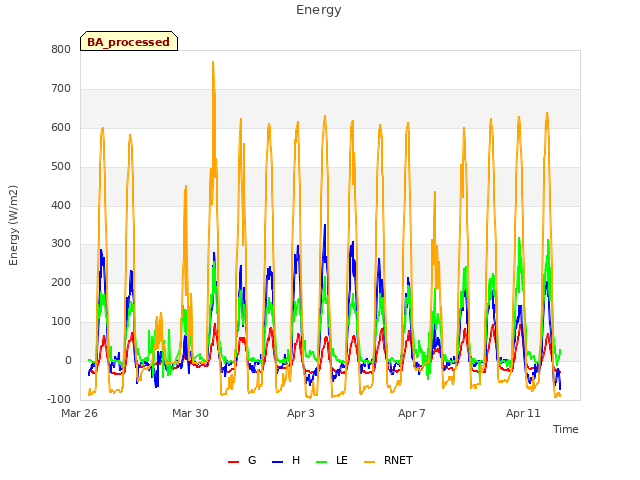The height and width of the screenshot is (480, 640).
Task: Click the 500 y-axis tick label
Action: coord(61,167)
